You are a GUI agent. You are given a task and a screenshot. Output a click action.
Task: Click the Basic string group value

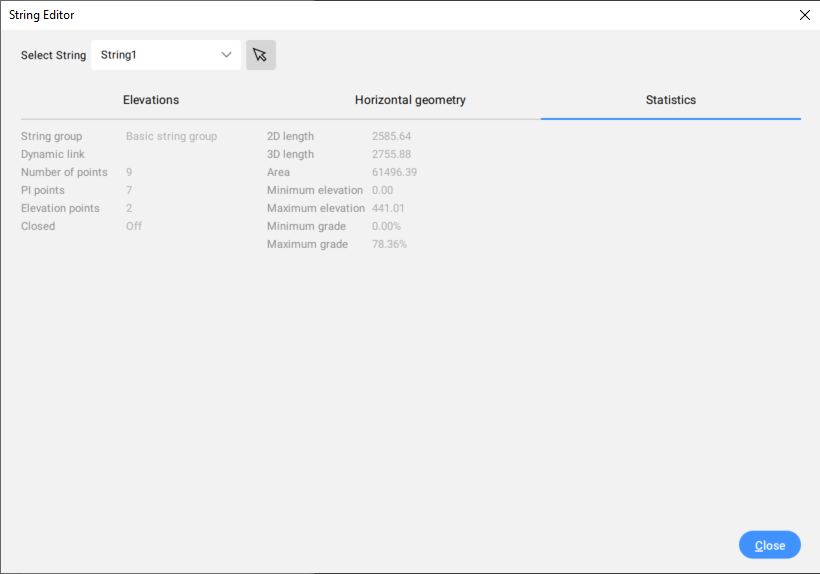(171, 136)
